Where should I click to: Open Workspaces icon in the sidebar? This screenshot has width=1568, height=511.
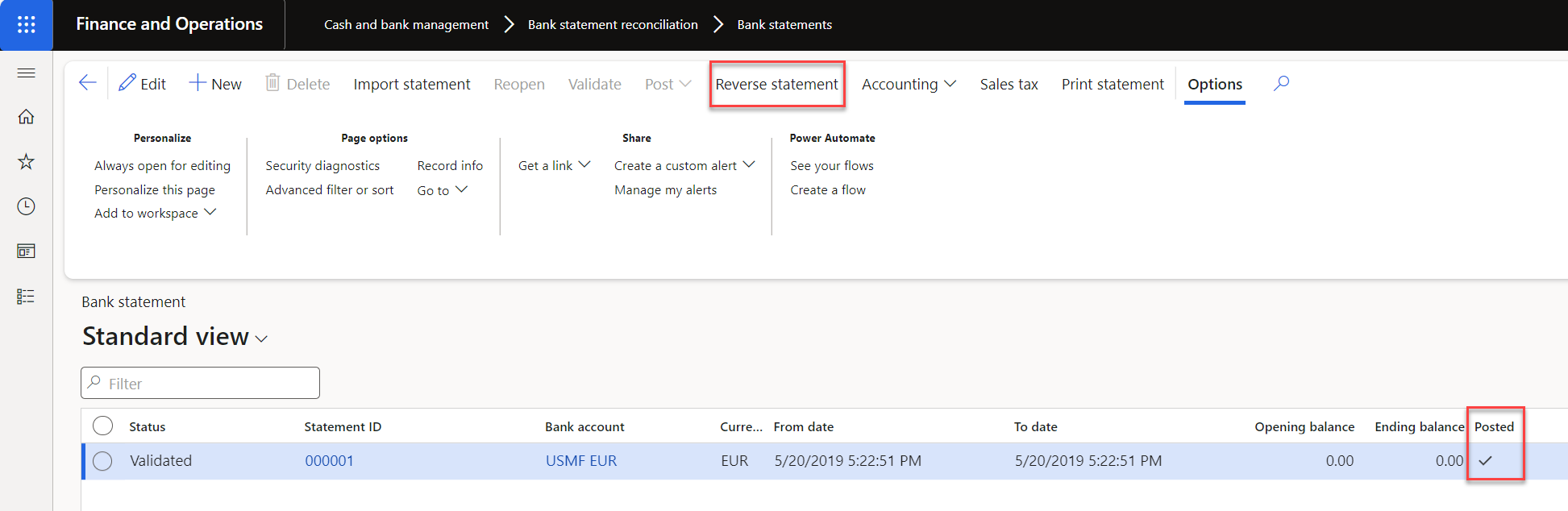coord(26,251)
